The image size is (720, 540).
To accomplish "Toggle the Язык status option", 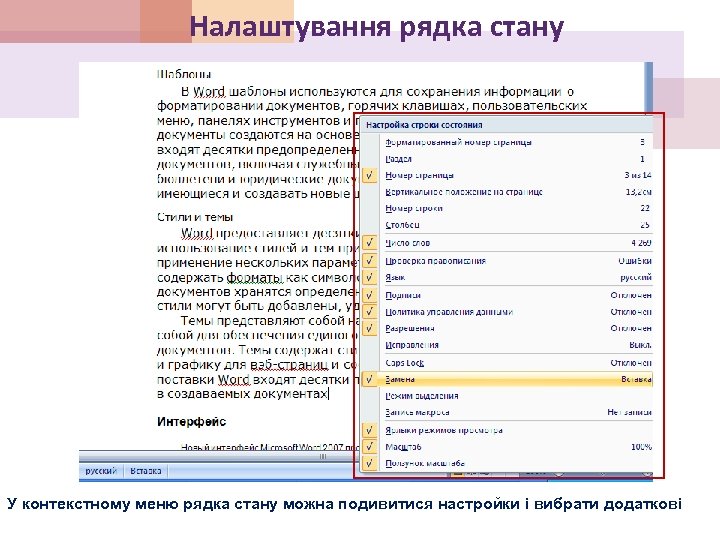I will pyautogui.click(x=507, y=277).
